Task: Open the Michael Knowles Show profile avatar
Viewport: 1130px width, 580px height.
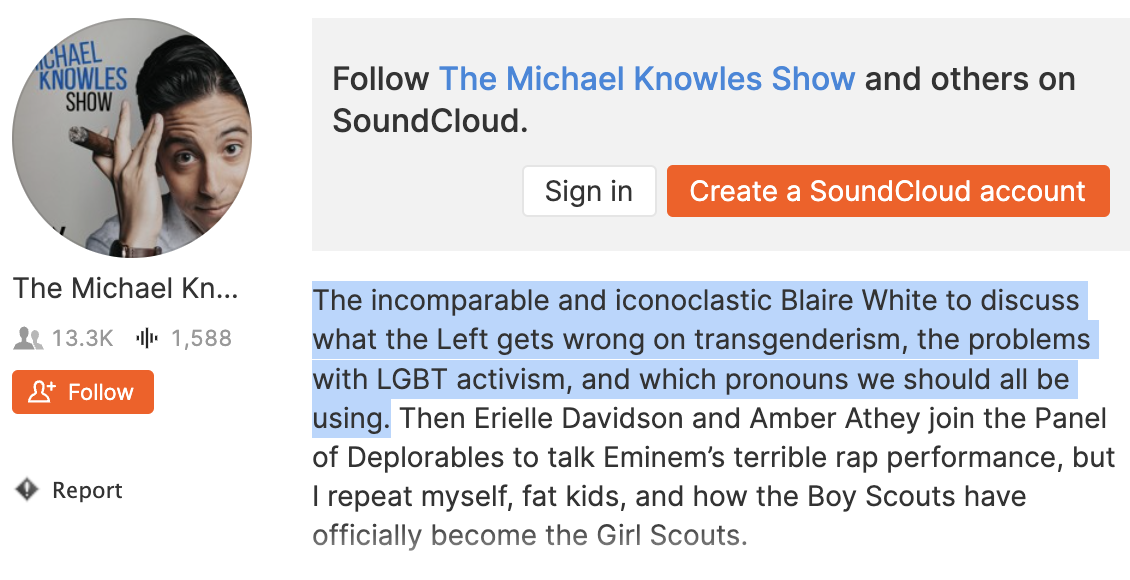Action: tap(132, 138)
